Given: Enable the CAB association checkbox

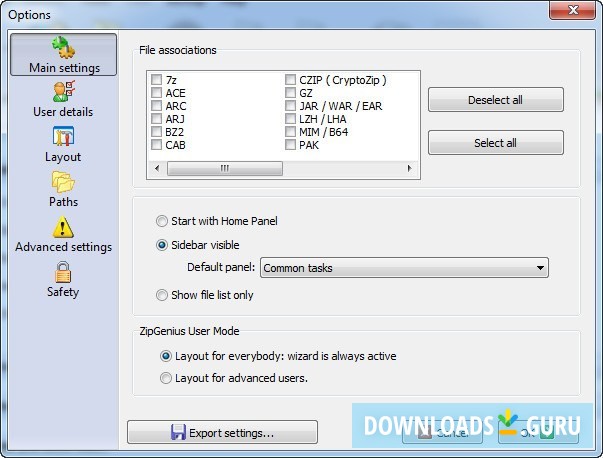Looking at the screenshot, I should coord(157,145).
